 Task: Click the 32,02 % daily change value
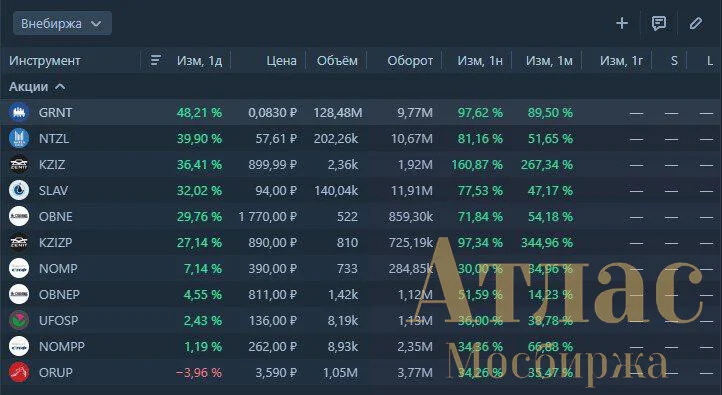tap(199, 191)
